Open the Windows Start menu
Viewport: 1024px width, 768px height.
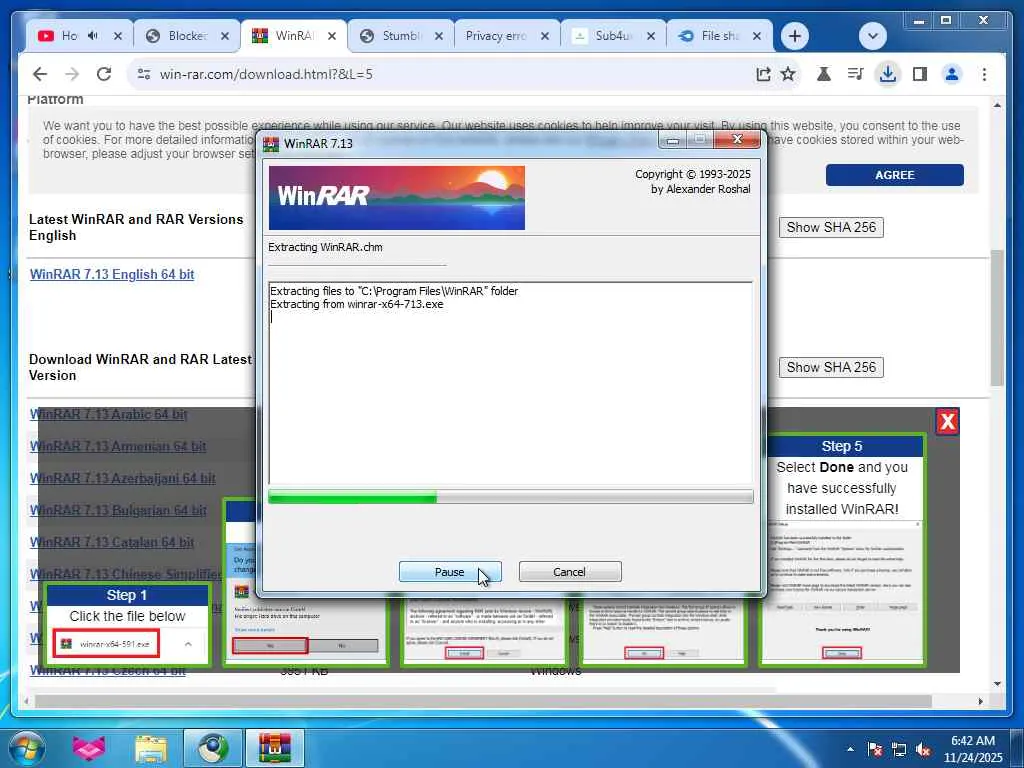click(x=26, y=748)
